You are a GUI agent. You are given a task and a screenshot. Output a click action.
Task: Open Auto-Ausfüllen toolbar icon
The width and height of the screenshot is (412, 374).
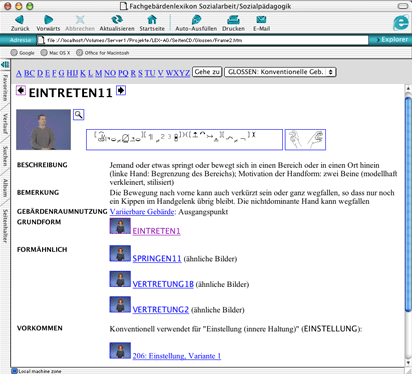tap(196, 19)
